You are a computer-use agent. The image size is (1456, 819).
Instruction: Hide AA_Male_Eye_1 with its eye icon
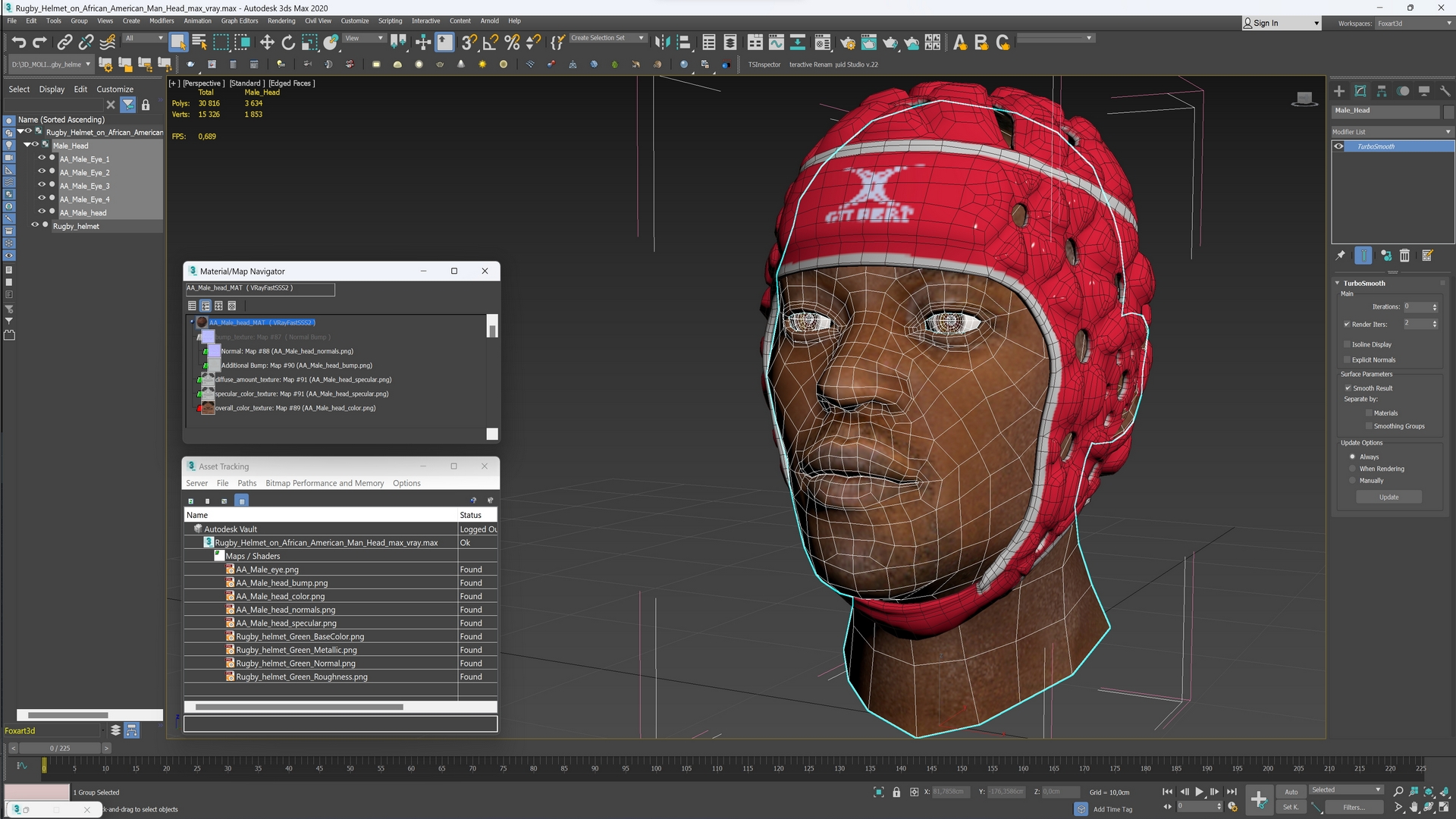click(x=42, y=158)
